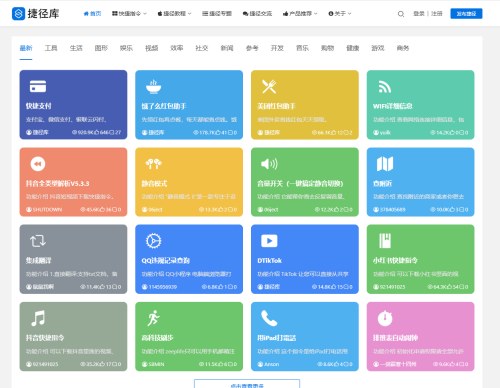
Task: Click the 注册 register link
Action: (x=437, y=14)
